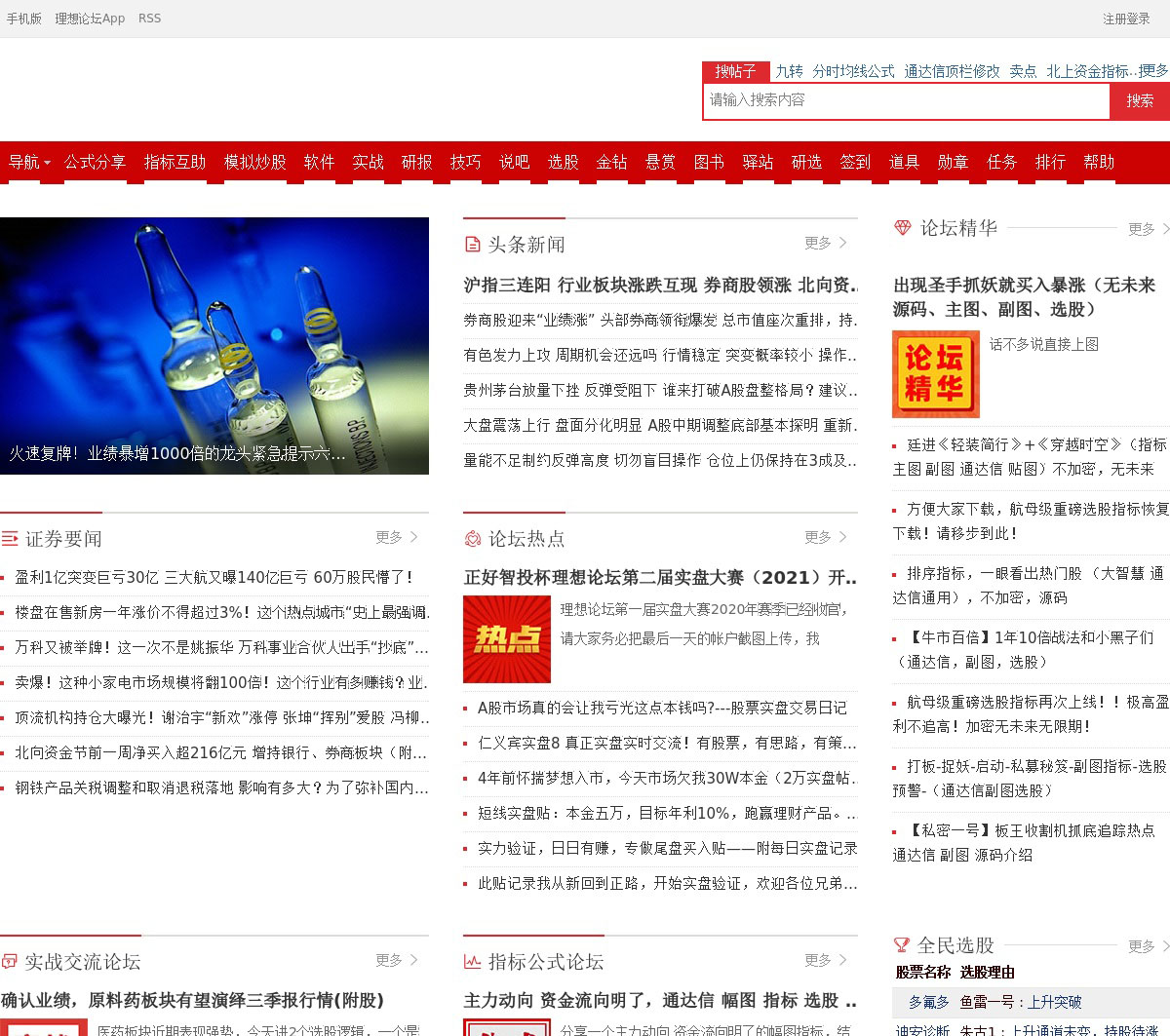Image resolution: width=1170 pixels, height=1036 pixels.
Task: Open post 出现圣手抓妖就买入暴涨
Action: pos(1024,297)
